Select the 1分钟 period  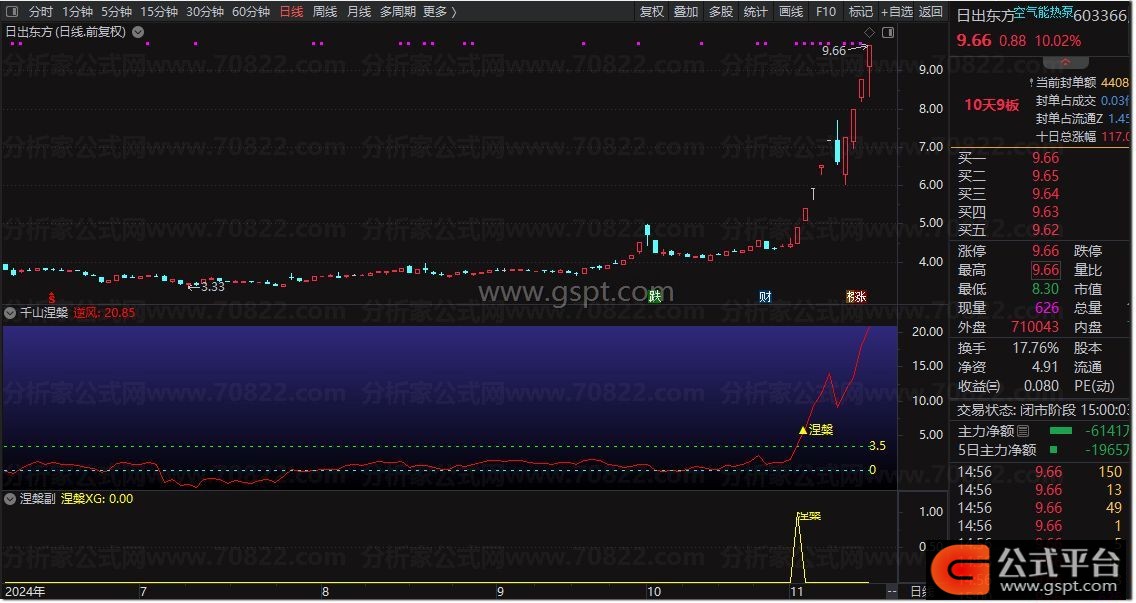77,12
